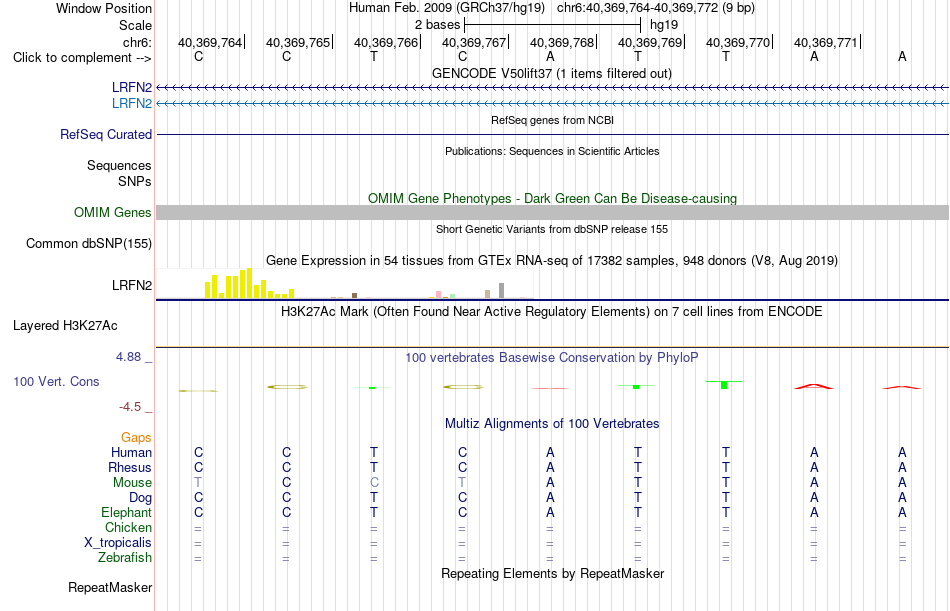Select the gray OMIM Genes bar
The image size is (950, 611).
553,212
